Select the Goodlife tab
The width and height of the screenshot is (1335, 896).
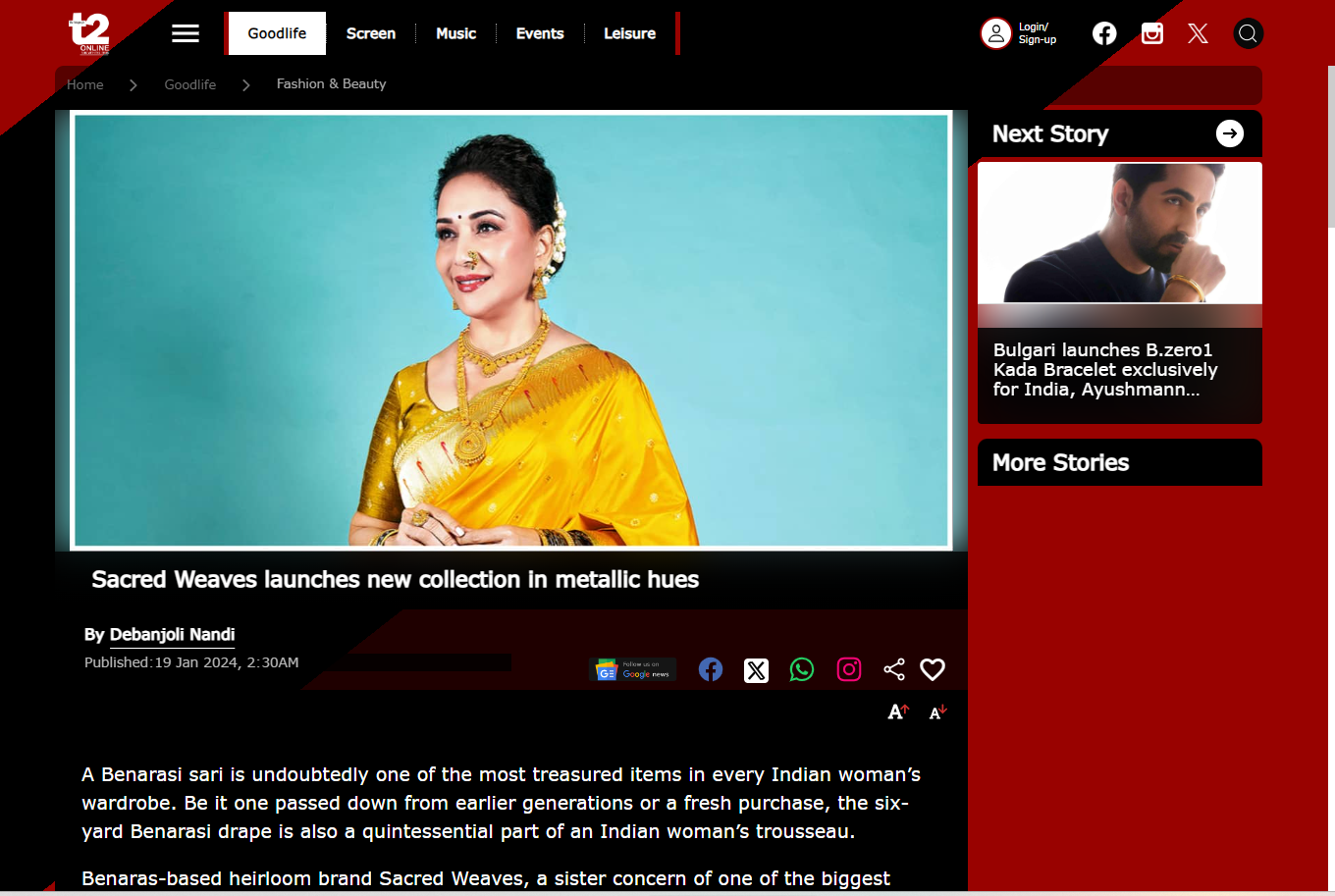(x=277, y=33)
